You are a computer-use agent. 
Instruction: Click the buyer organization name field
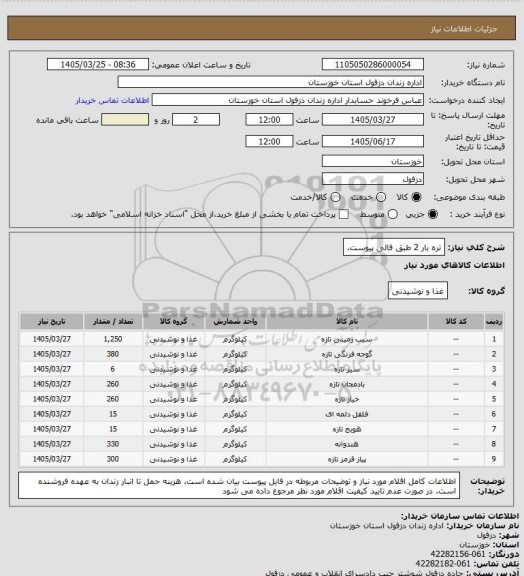[270, 82]
